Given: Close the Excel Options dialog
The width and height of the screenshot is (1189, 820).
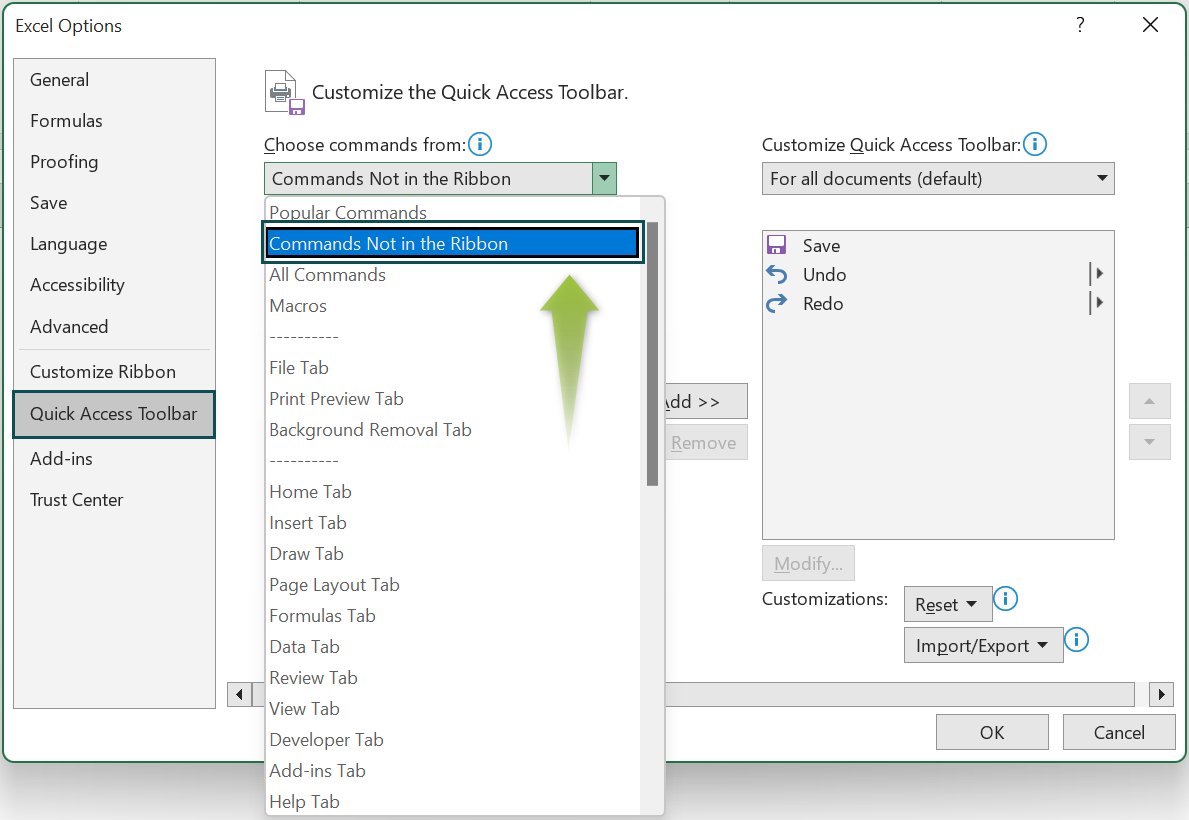Looking at the screenshot, I should pos(1150,25).
